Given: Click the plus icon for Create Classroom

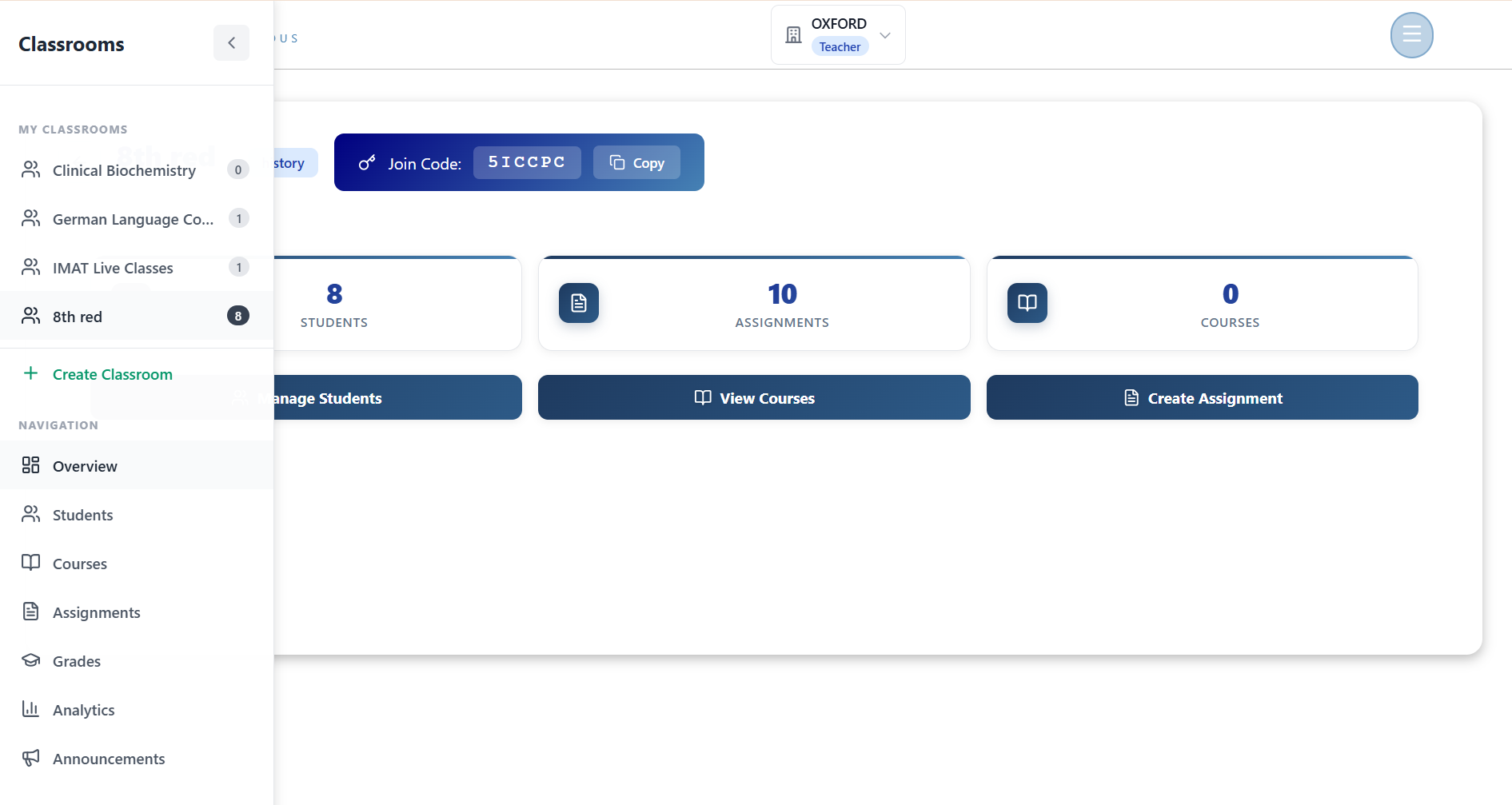Looking at the screenshot, I should click(x=30, y=373).
